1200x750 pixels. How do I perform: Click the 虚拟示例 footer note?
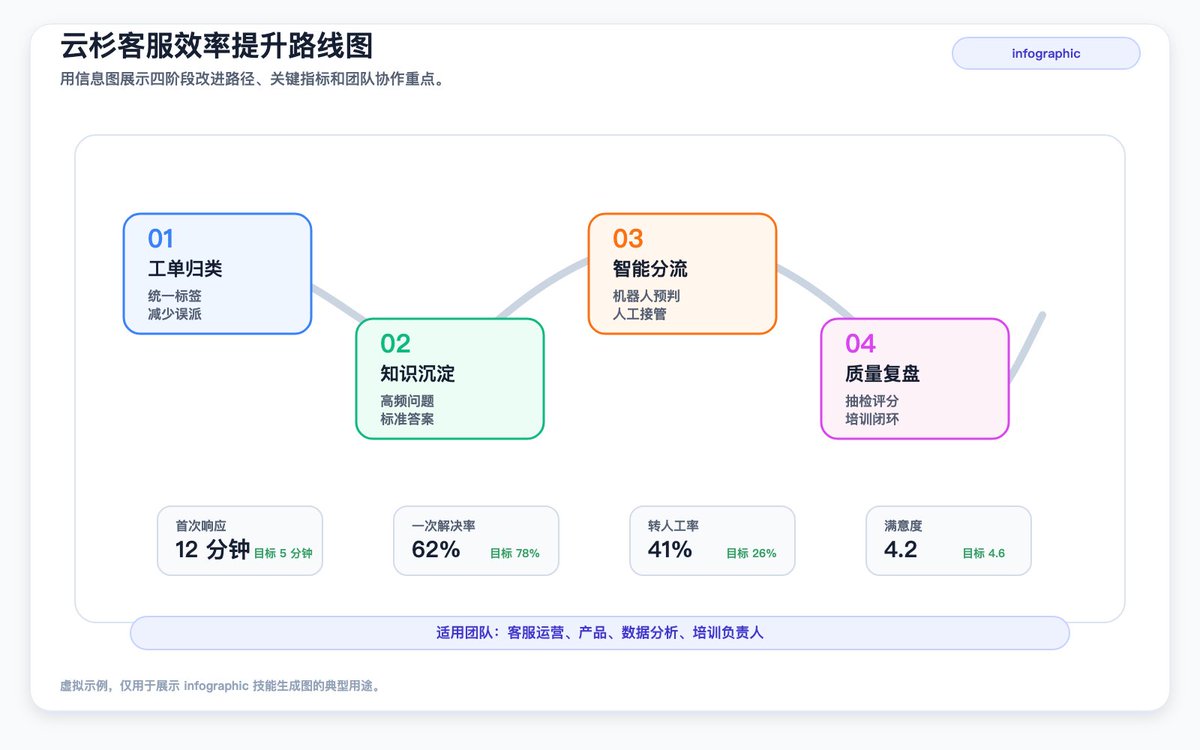[x=220, y=686]
